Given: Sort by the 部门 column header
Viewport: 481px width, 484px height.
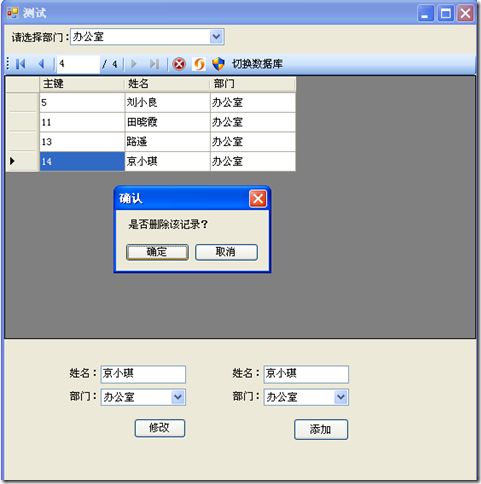Looking at the screenshot, I should (x=252, y=84).
